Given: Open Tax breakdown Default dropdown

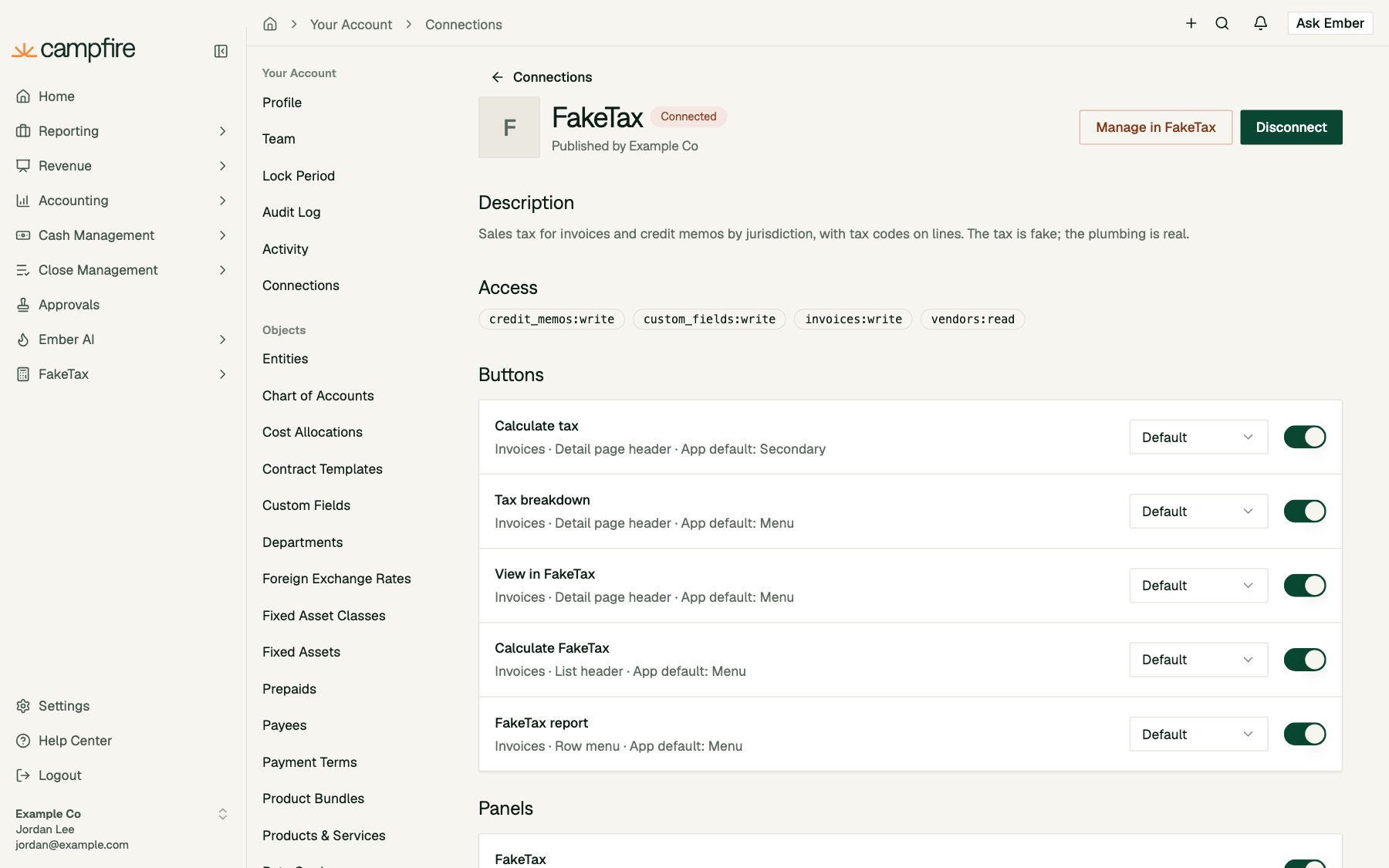Looking at the screenshot, I should pyautogui.click(x=1198, y=511).
